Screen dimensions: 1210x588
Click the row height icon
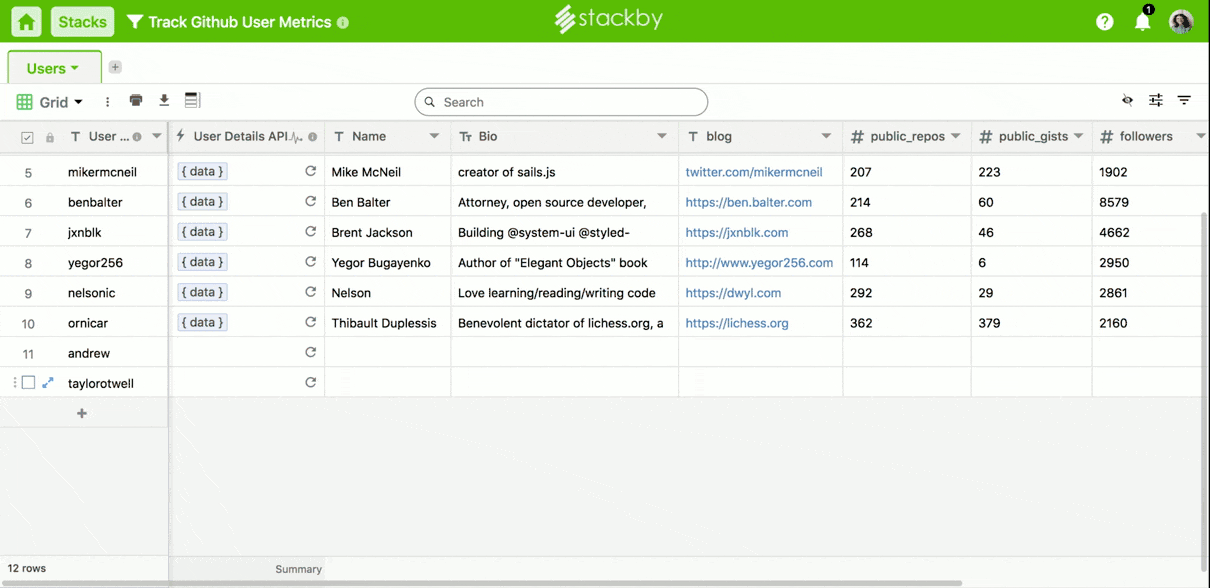tap(193, 100)
